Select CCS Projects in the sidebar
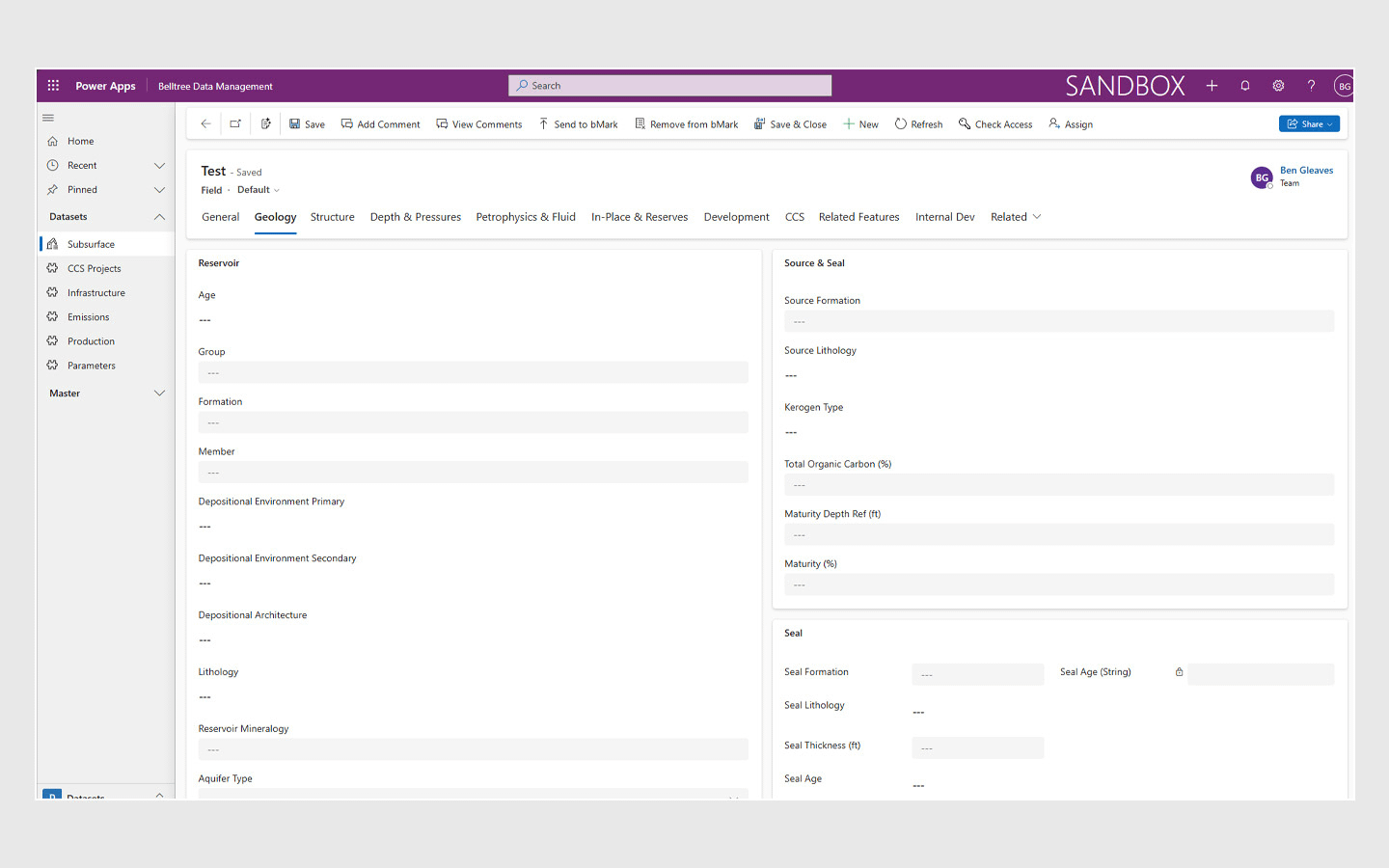 tap(94, 269)
